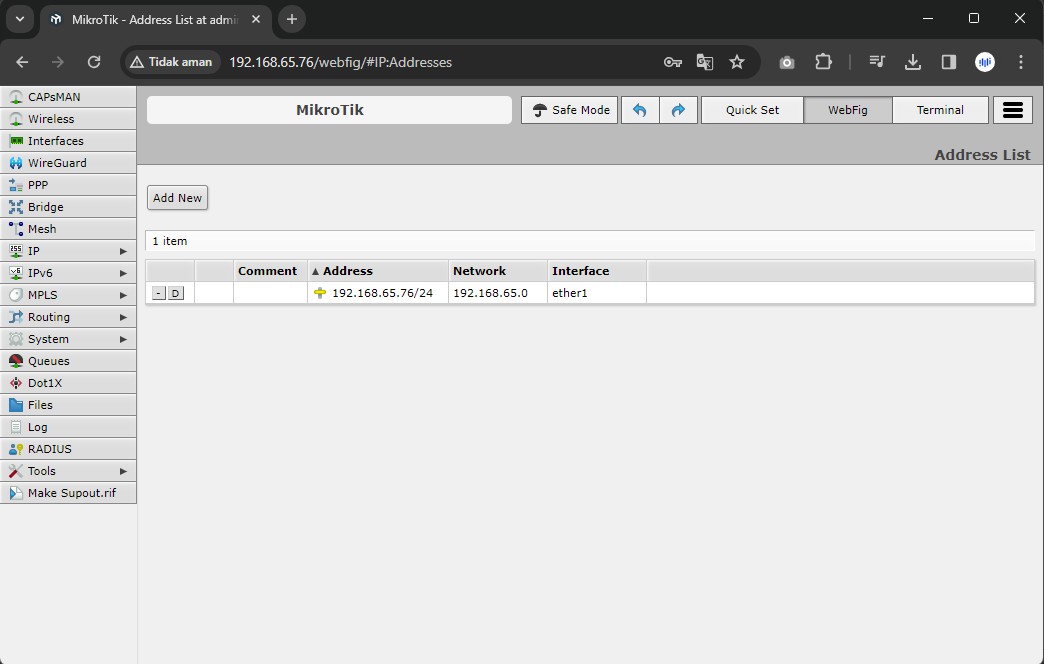Viewport: 1044px width, 664px height.
Task: Open the WireGuard menu item
Action: pyautogui.click(x=57, y=163)
